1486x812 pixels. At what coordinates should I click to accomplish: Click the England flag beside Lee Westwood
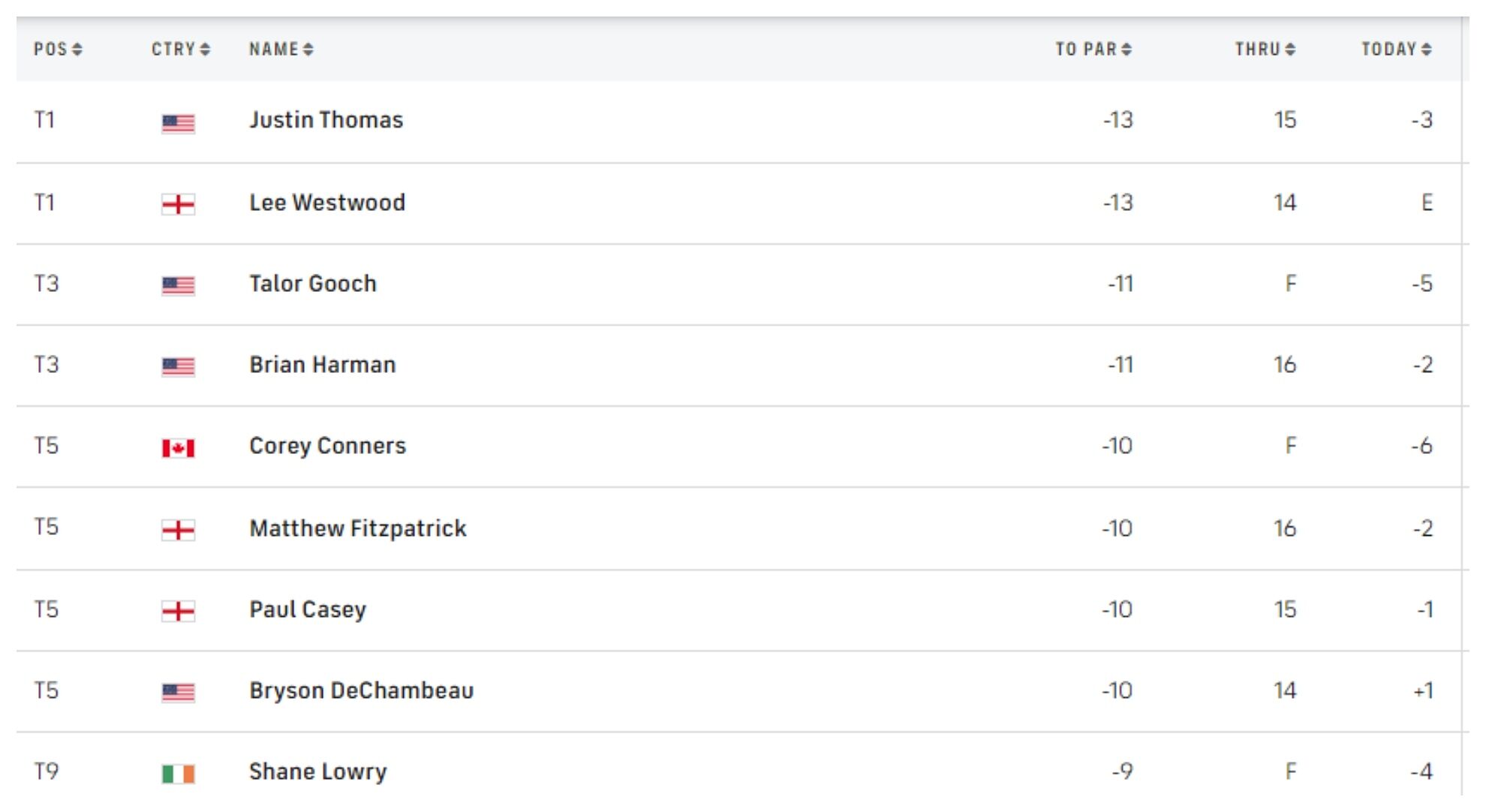point(178,204)
